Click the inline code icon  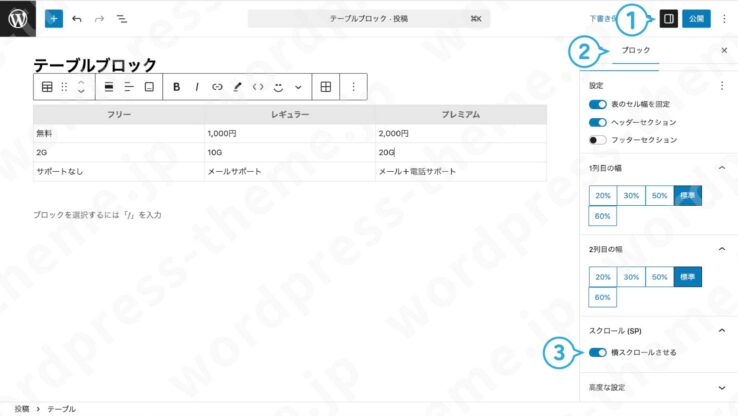tap(258, 87)
